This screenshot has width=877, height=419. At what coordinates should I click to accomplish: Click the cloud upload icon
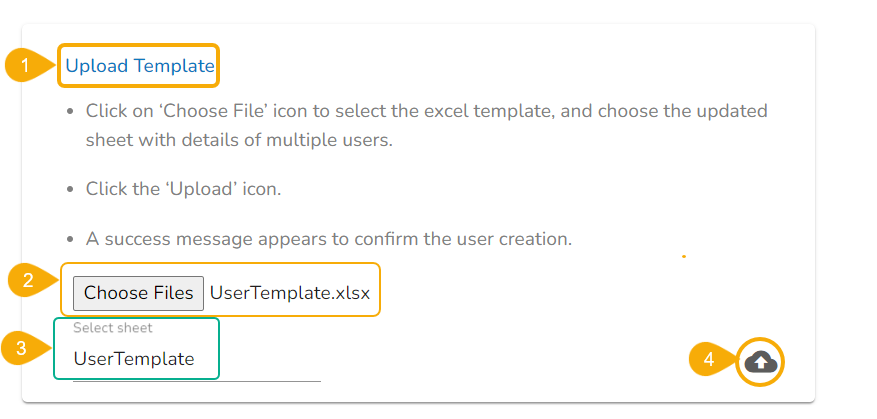(761, 361)
